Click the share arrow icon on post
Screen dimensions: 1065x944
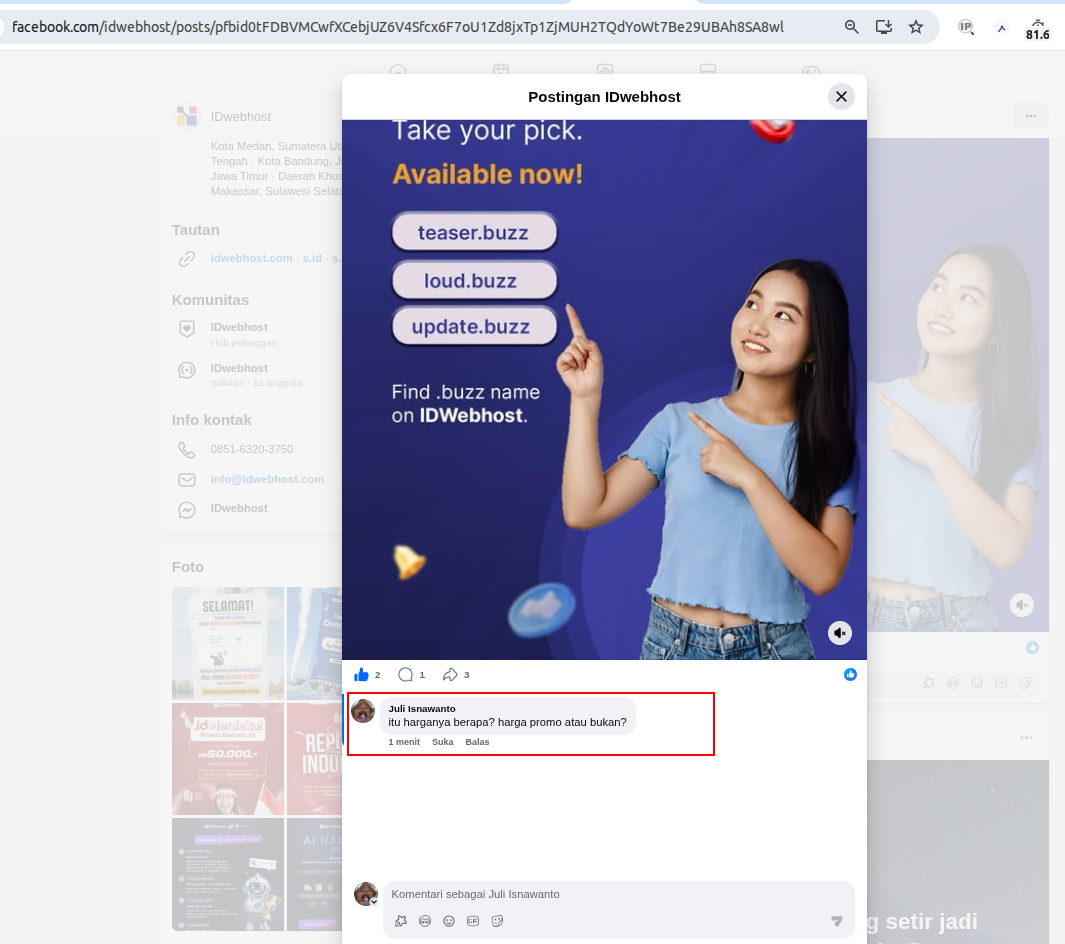coord(450,674)
